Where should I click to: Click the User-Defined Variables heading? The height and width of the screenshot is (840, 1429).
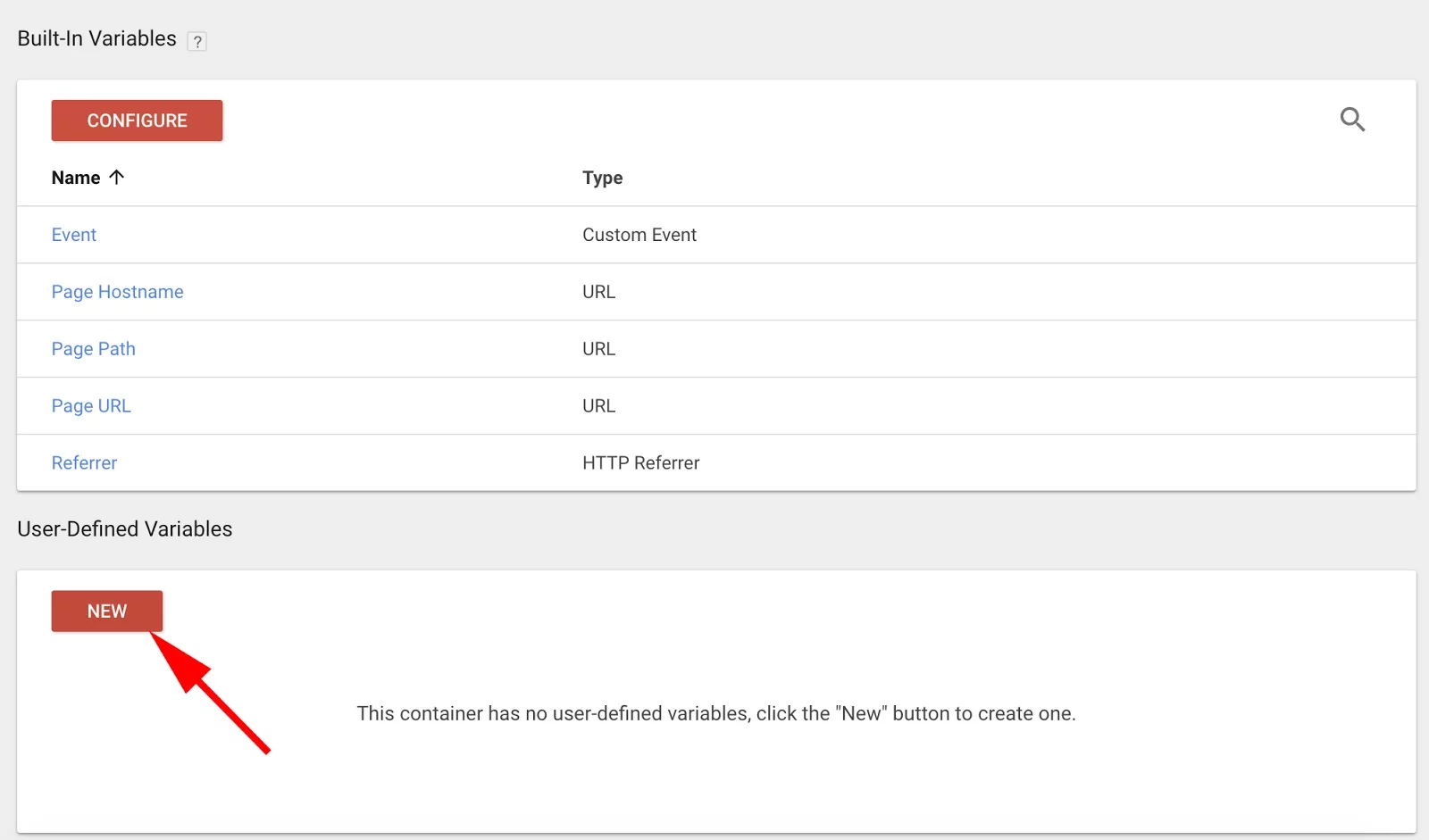pos(125,529)
